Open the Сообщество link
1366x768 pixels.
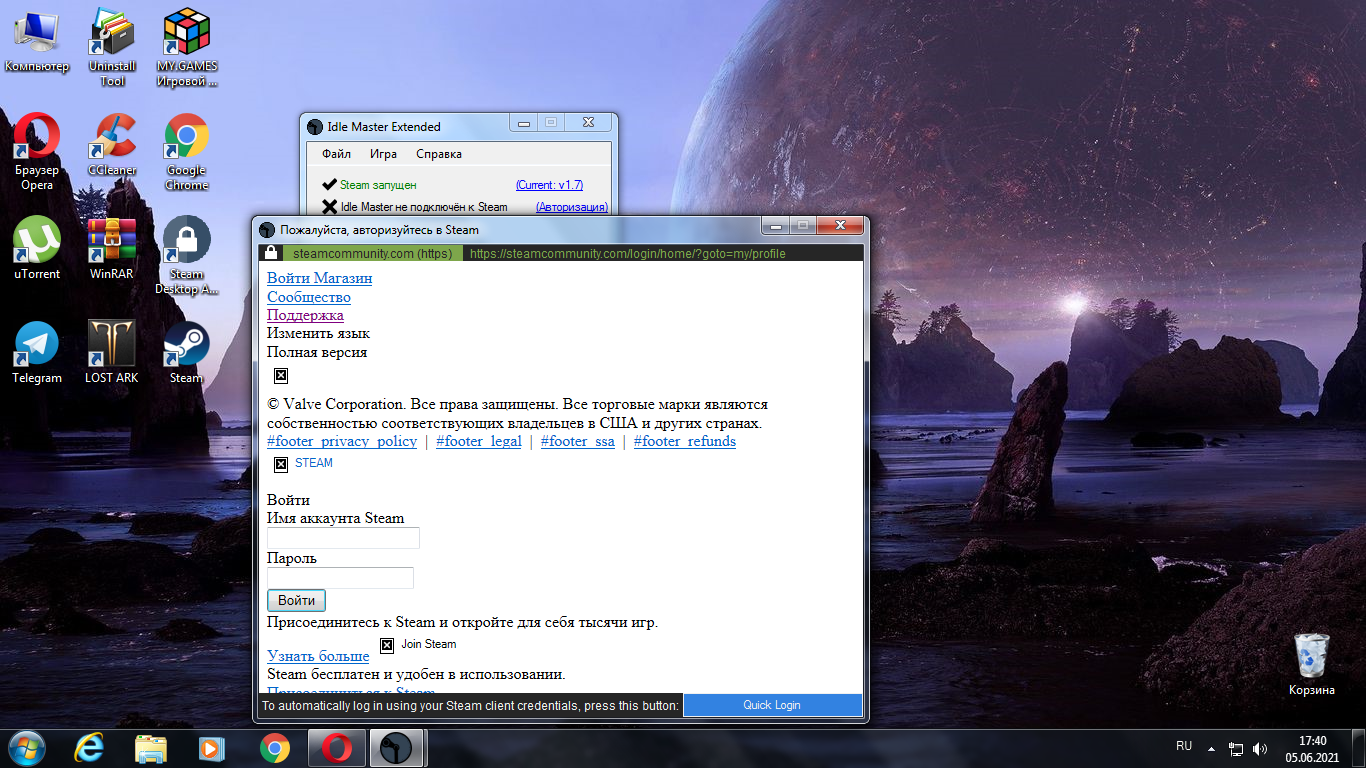(309, 297)
